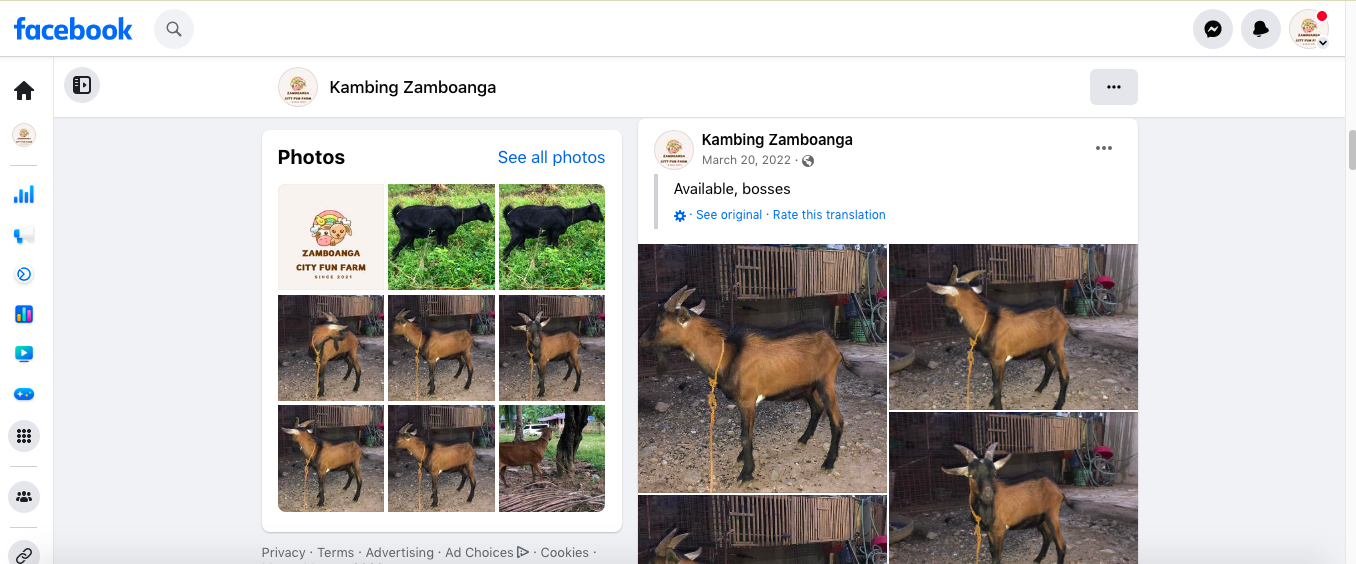Click the search magnifier icon

174,30
